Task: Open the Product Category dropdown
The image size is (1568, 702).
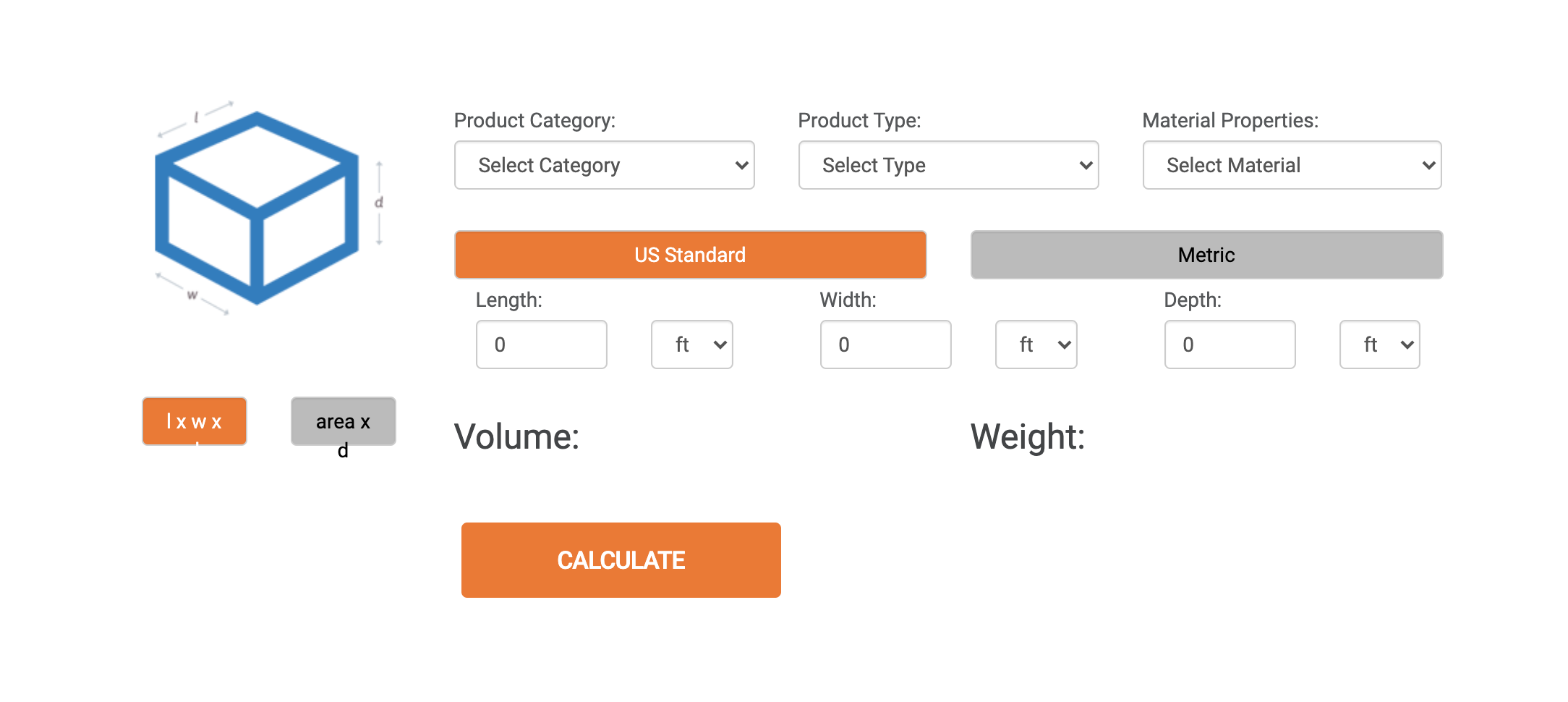Action: [604, 165]
